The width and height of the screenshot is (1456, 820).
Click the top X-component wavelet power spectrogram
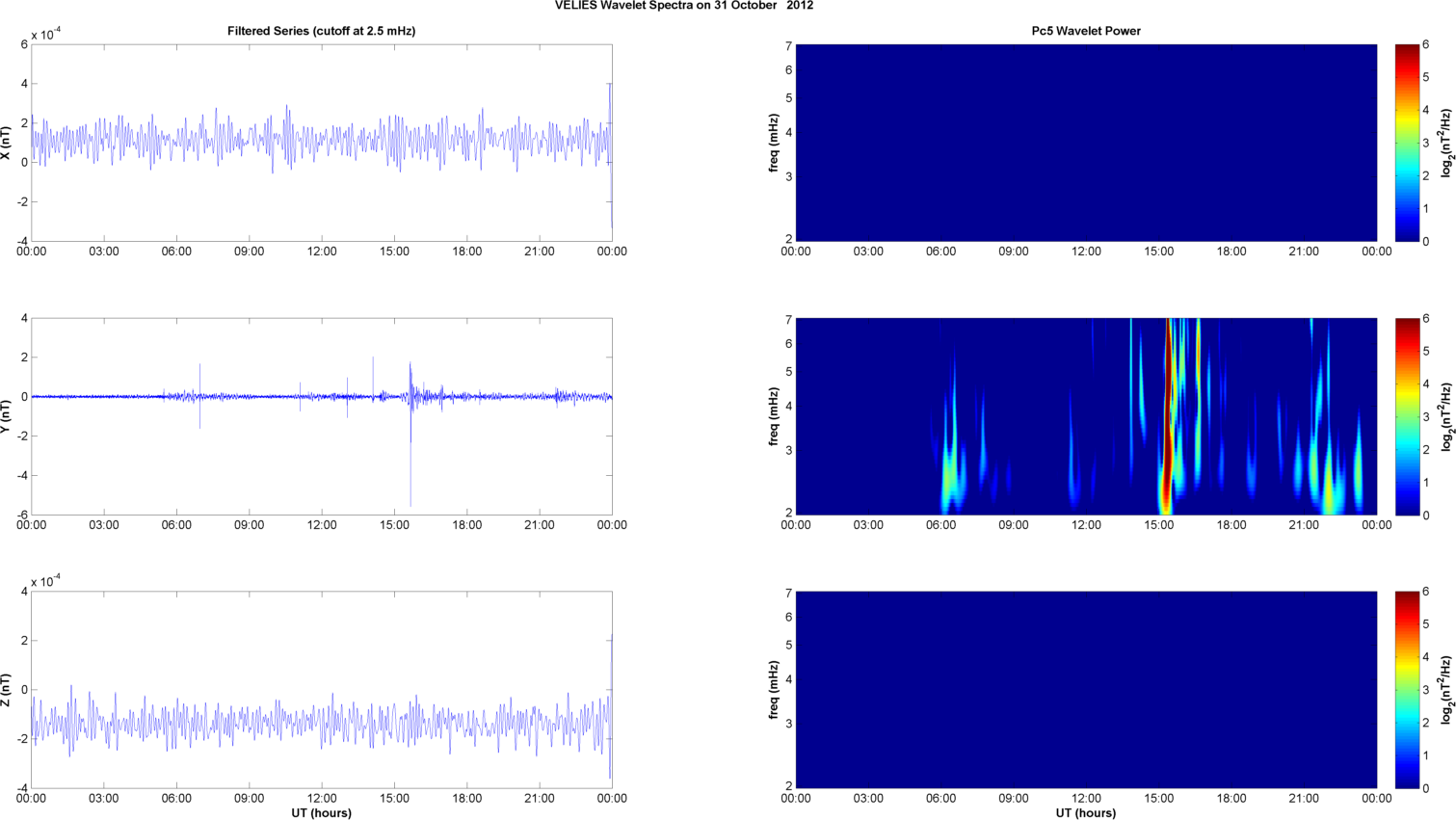click(x=1086, y=143)
